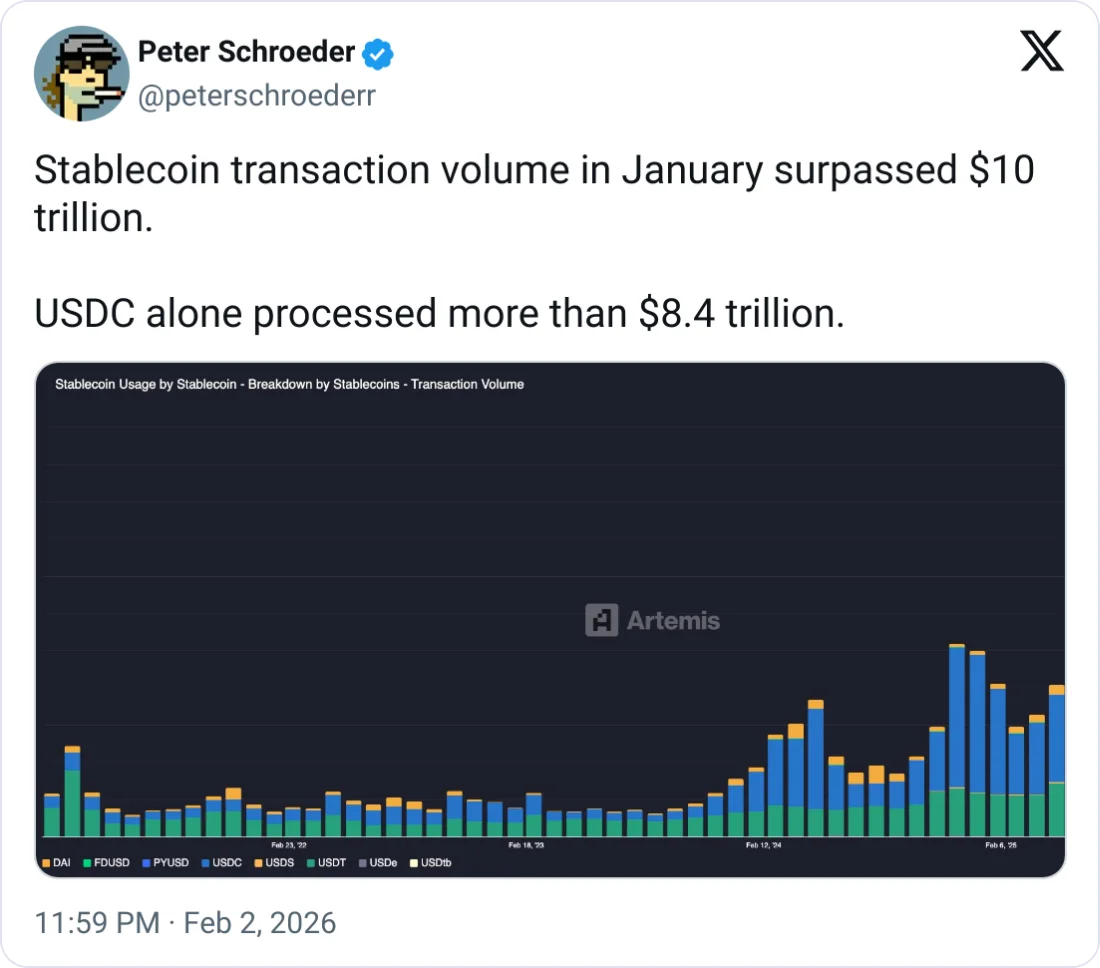Hide the USDC series via legend

point(221,862)
